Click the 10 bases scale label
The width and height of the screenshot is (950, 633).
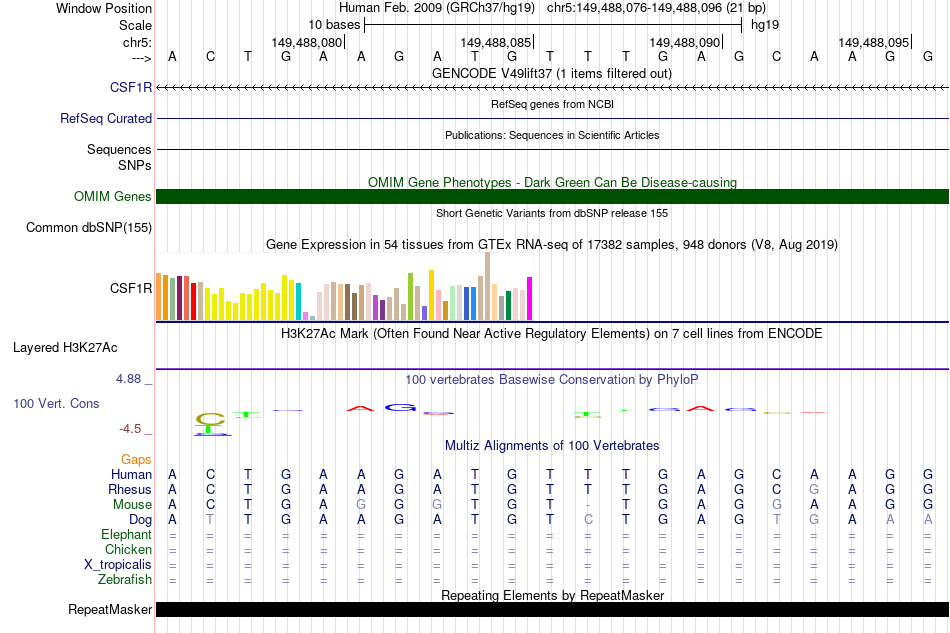334,25
